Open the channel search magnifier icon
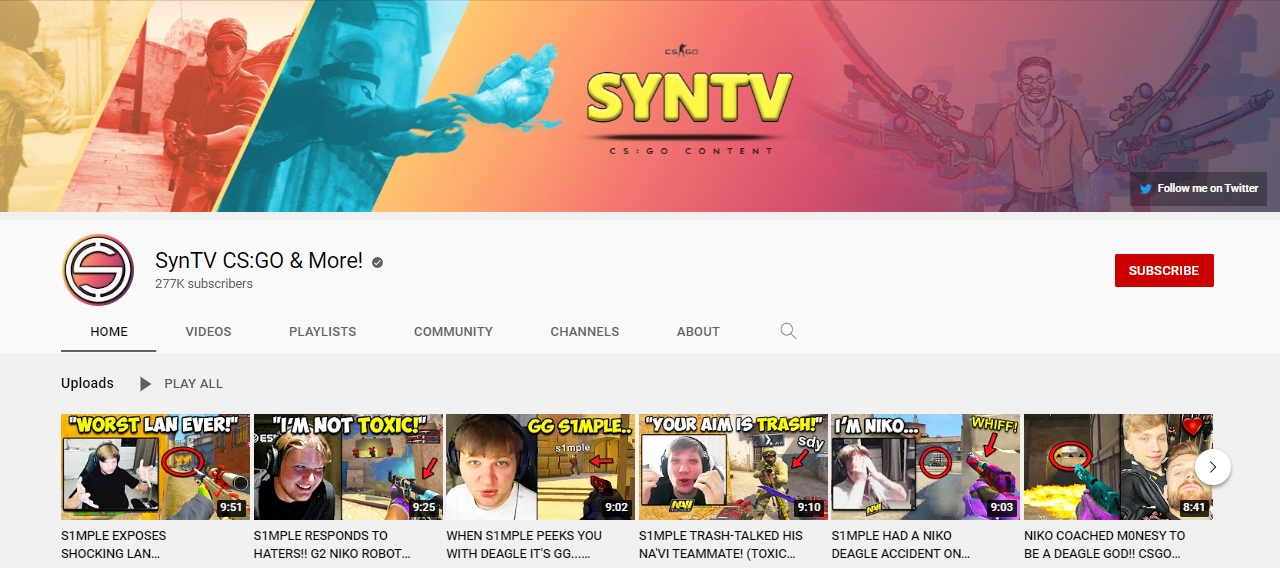 pyautogui.click(x=788, y=331)
